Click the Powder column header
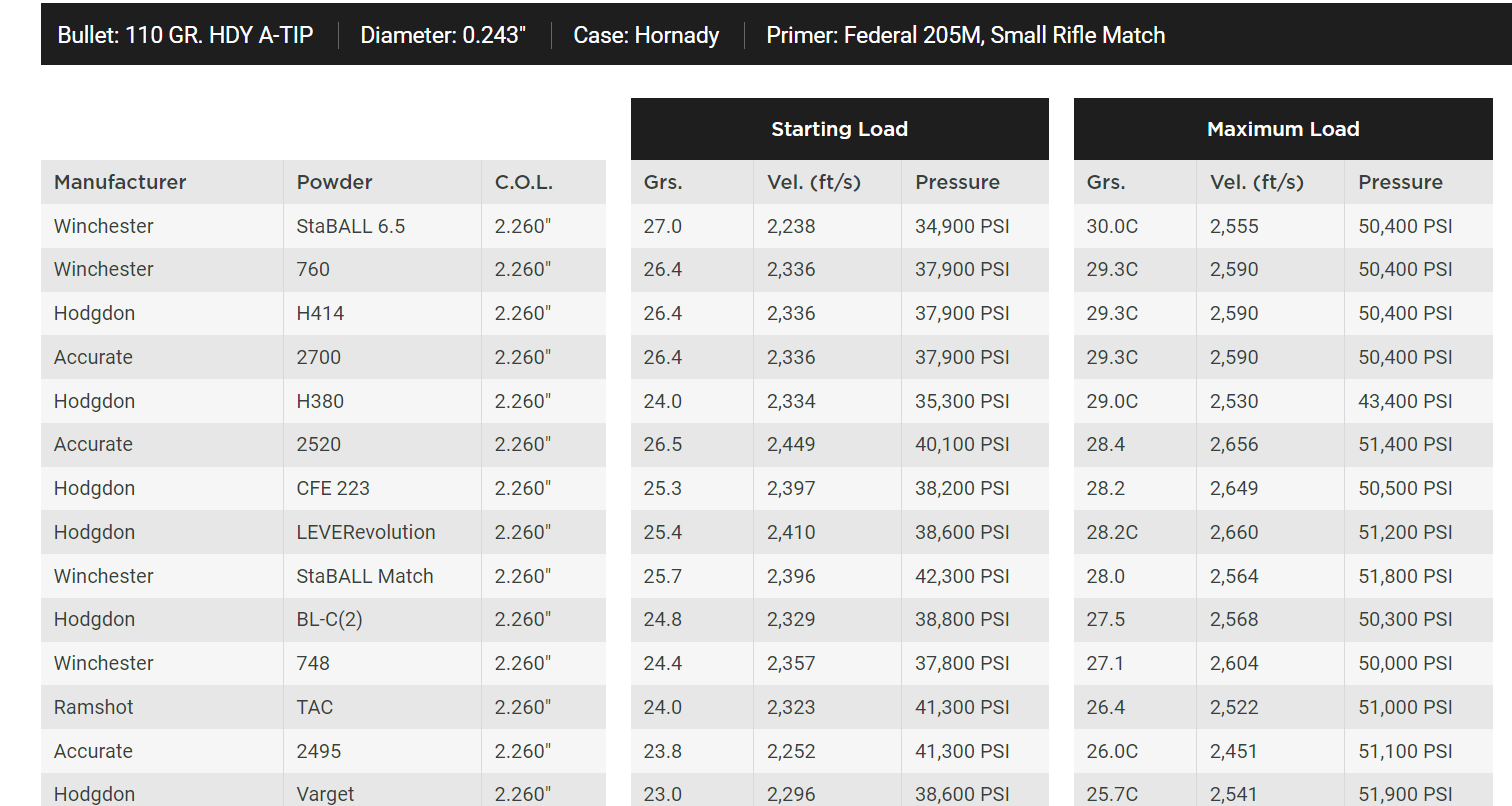1512x806 pixels. click(x=334, y=182)
